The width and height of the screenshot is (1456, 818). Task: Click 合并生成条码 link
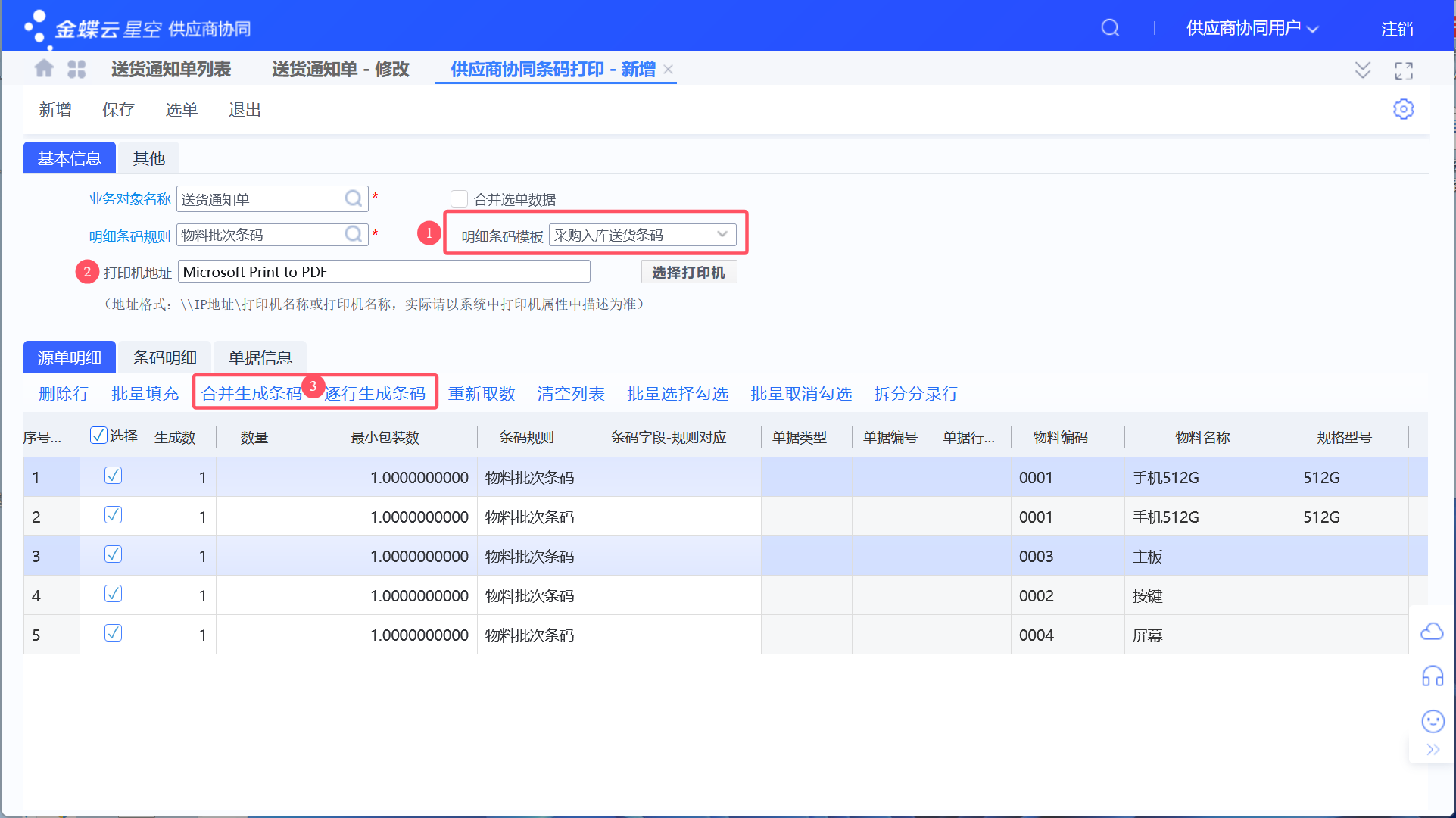251,394
